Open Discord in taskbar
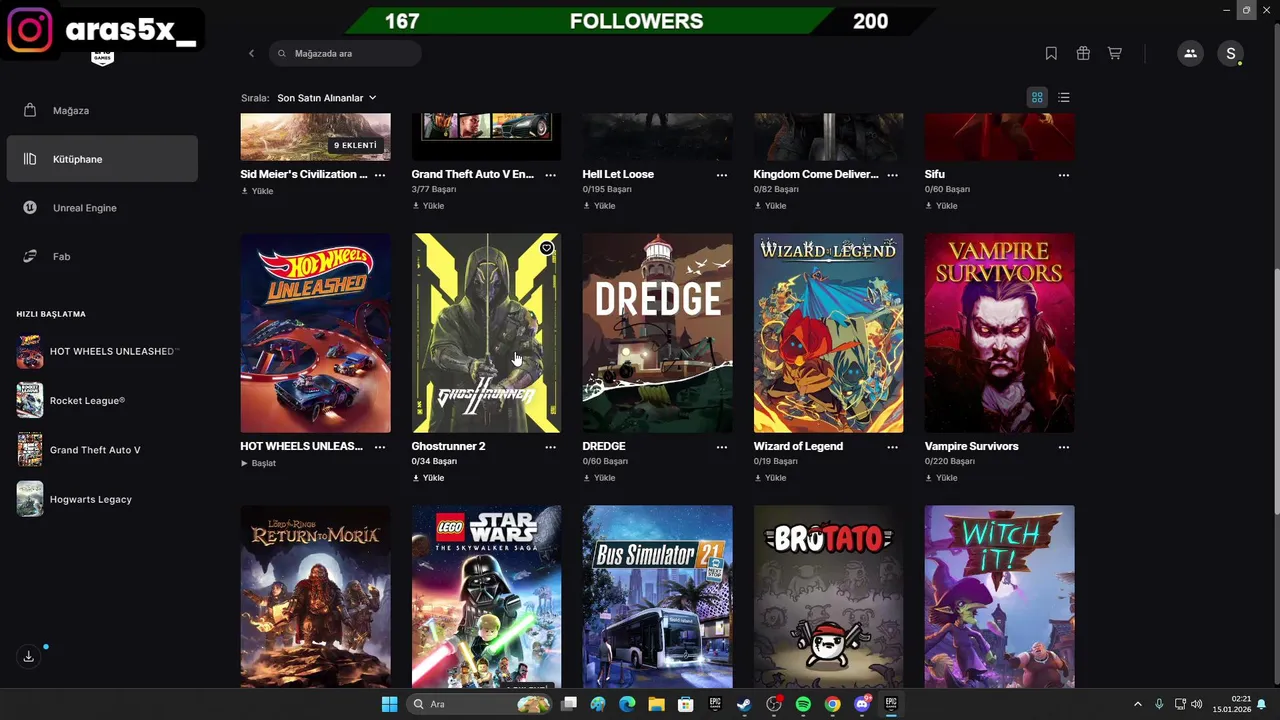1280x720 pixels. pyautogui.click(x=862, y=704)
